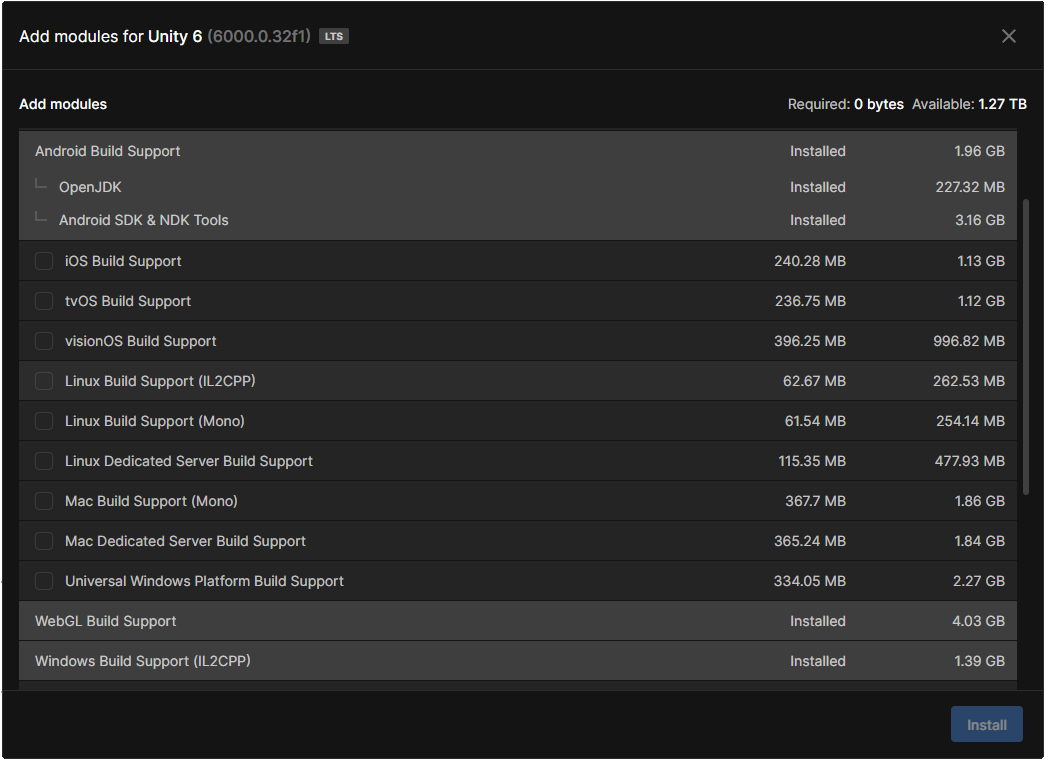Select Linux Build Support (IL2CPP) checkbox
Image resolution: width=1046 pixels, height=760 pixels.
44,381
